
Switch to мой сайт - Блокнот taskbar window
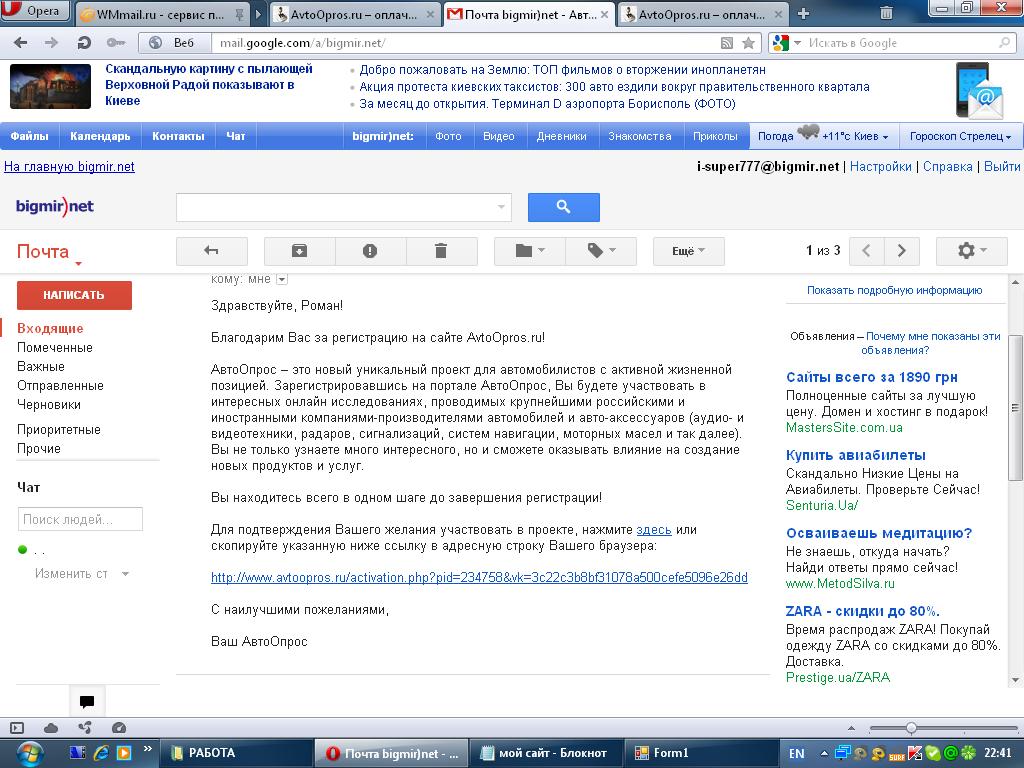(x=546, y=754)
